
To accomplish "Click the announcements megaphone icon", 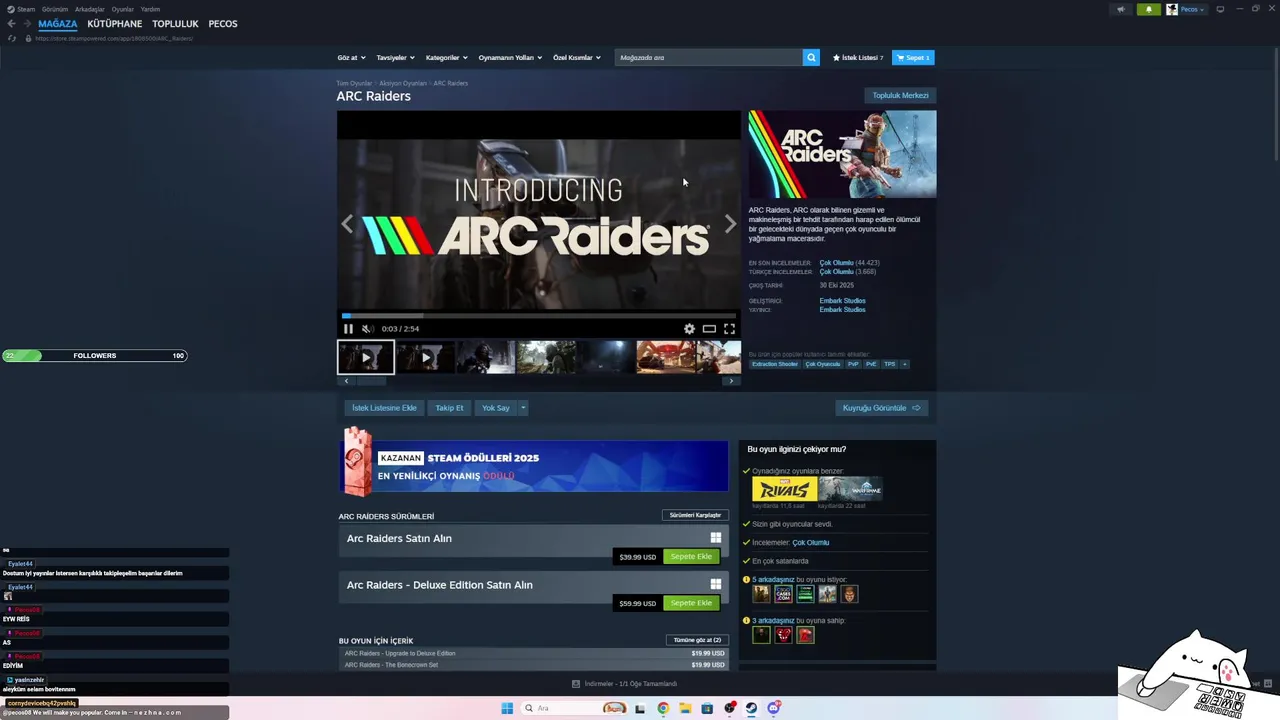I will coord(1121,9).
